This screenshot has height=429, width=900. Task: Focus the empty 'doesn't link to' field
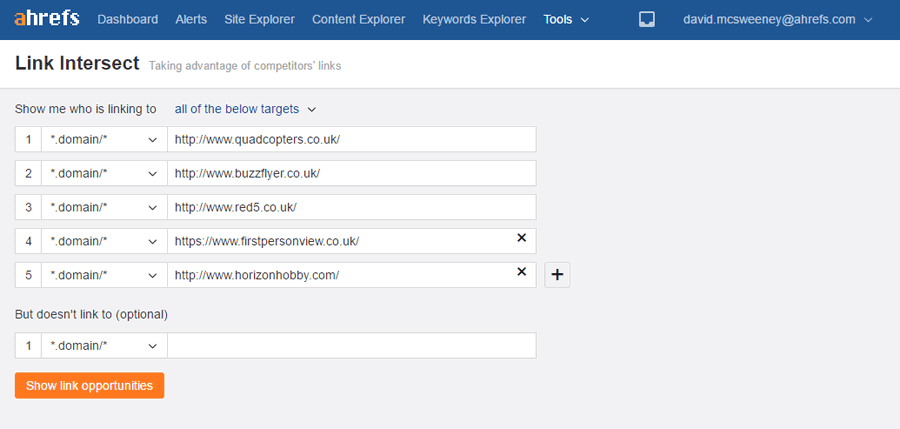tap(352, 346)
